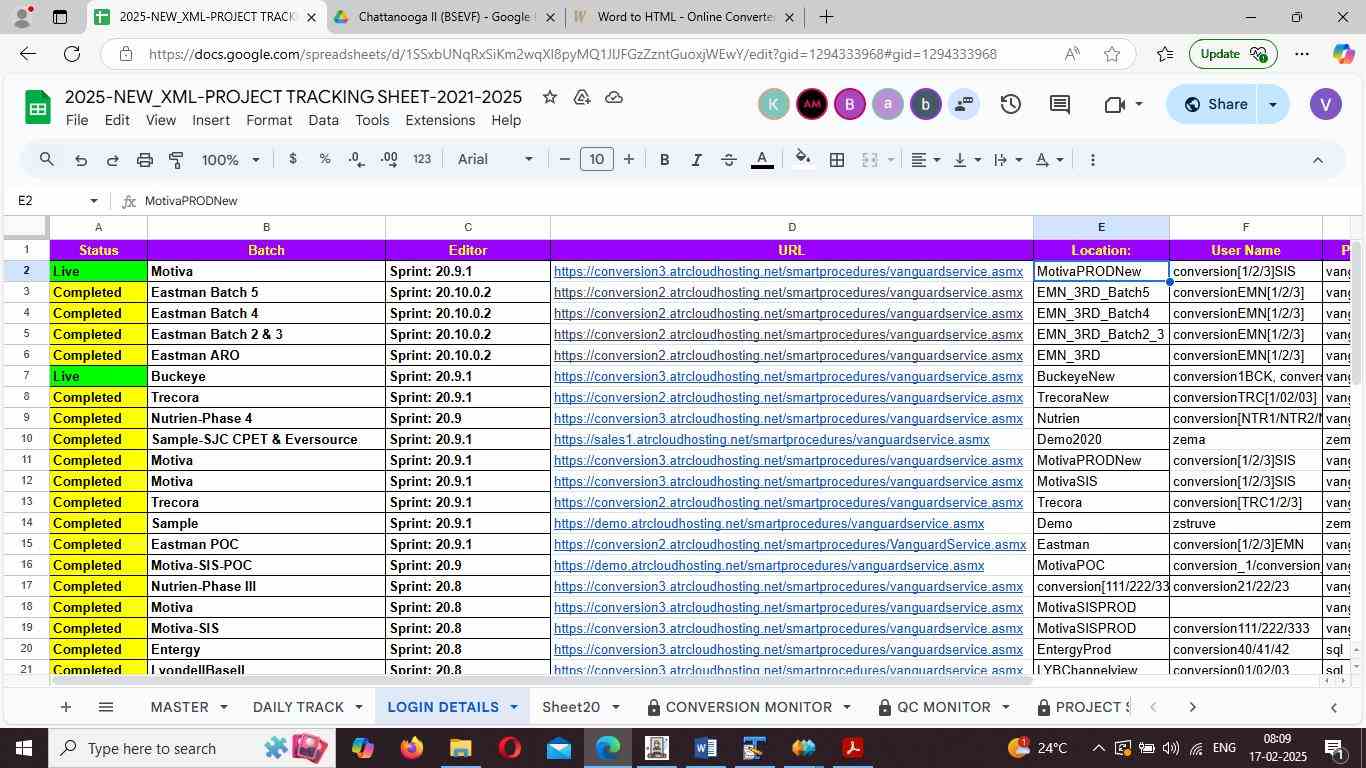This screenshot has width=1366, height=768.
Task: Toggle bold formatting
Action: tap(664, 160)
